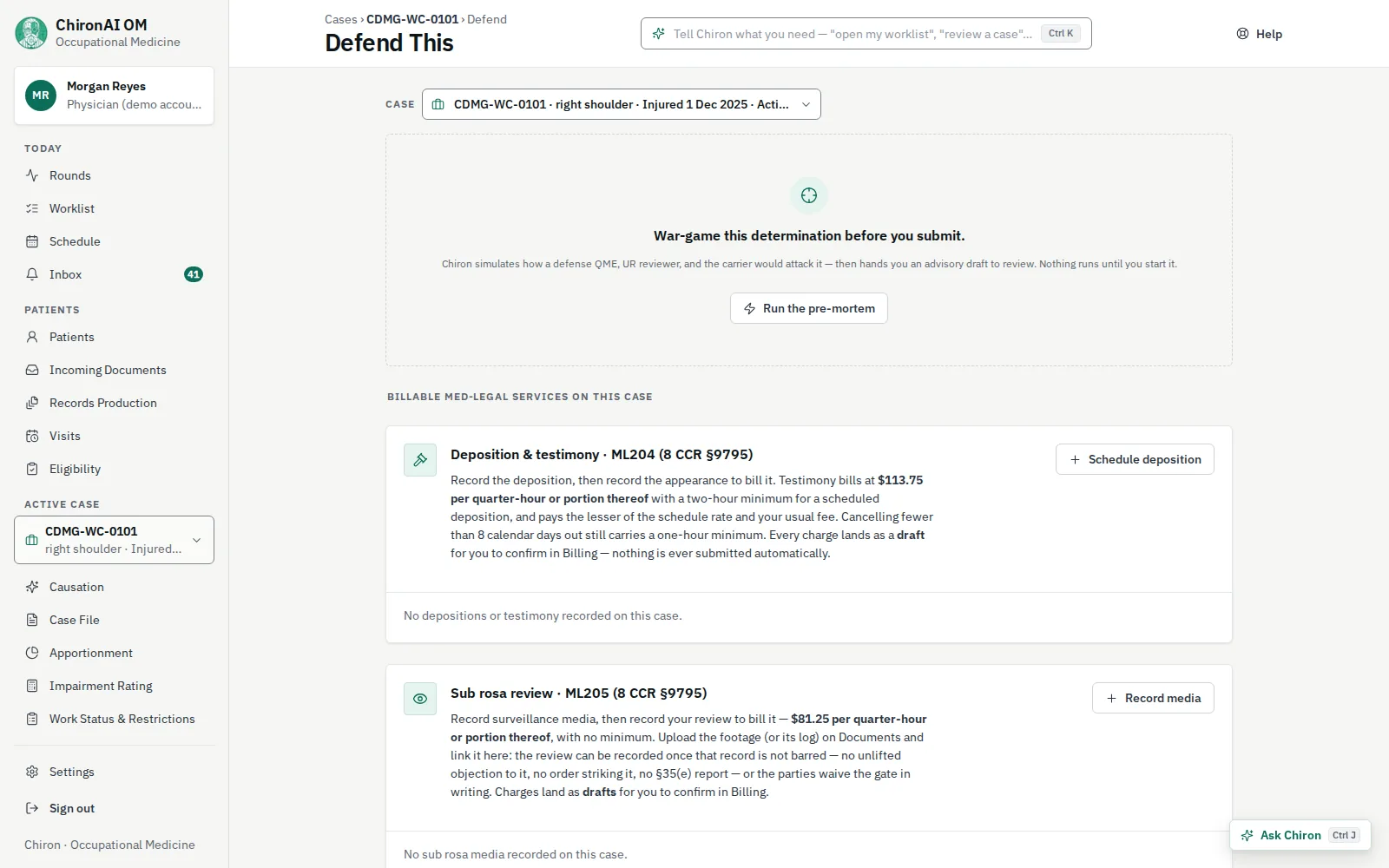Click the 'Defend This' page heading
Viewport: 1389px width, 868px height.
point(389,43)
